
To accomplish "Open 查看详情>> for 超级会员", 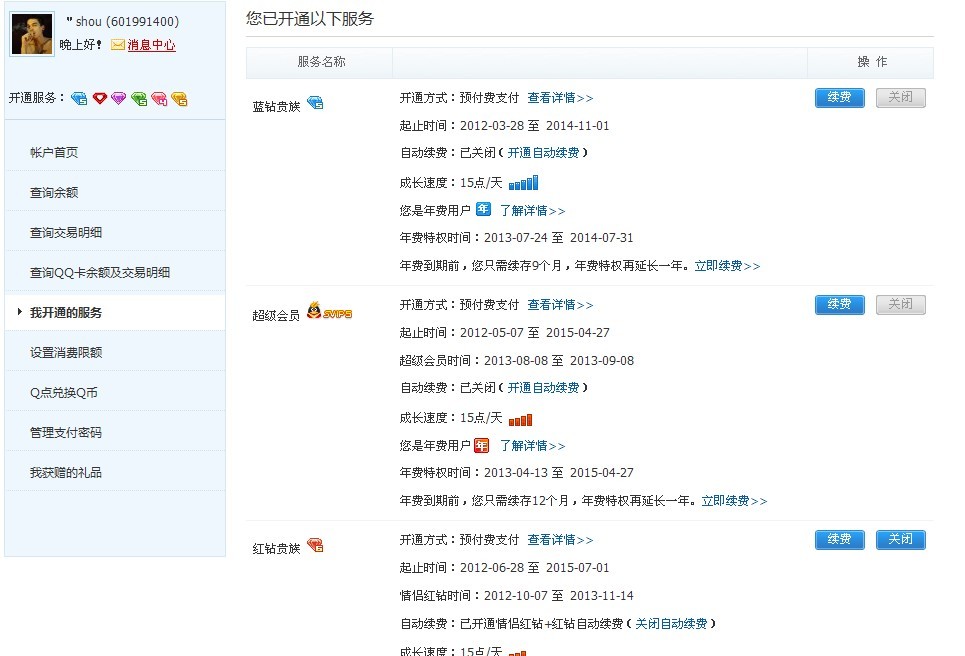I will pos(560,305).
